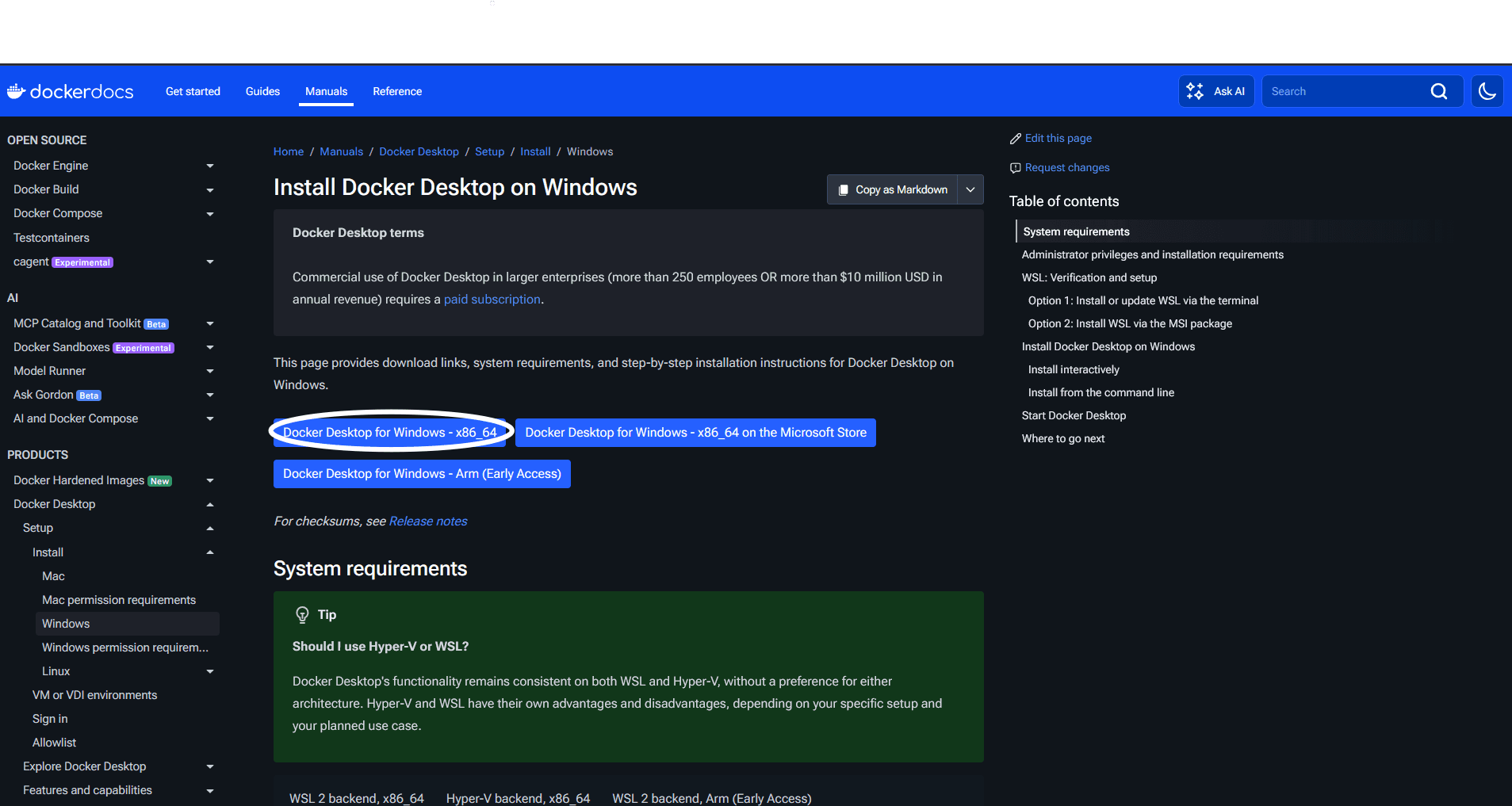Viewport: 1512px width, 806px height.
Task: Switch to WSL 2 backend, Arm tab
Action: tap(712, 798)
